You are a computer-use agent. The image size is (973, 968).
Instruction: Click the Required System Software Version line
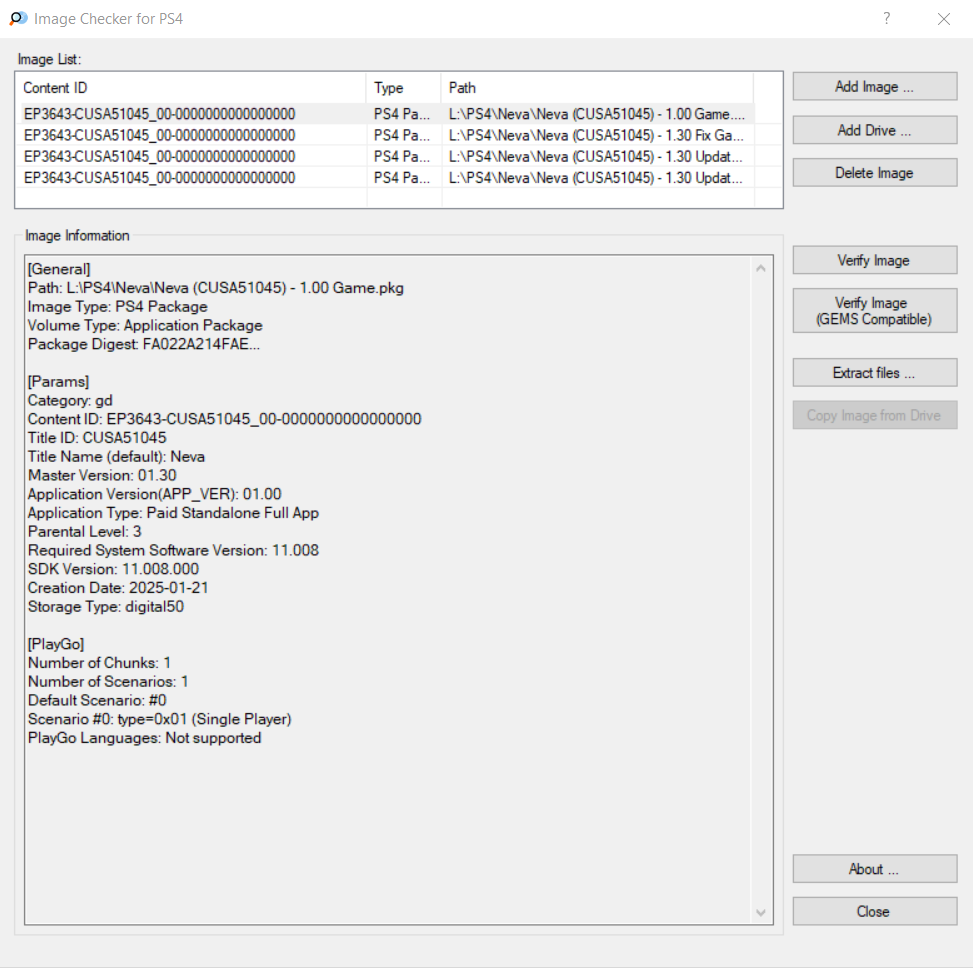pos(173,550)
